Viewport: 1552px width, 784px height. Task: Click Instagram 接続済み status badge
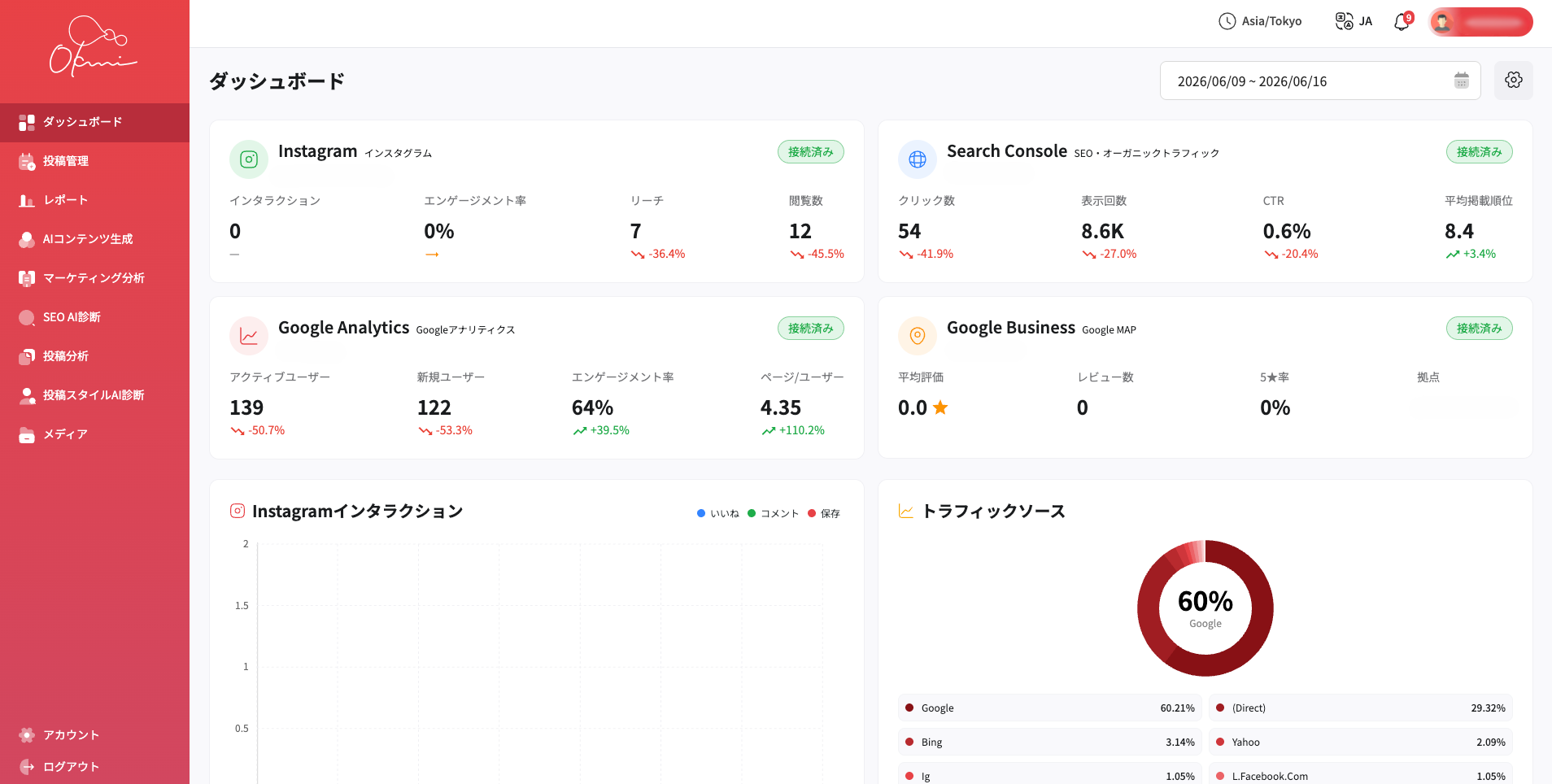pyautogui.click(x=810, y=152)
